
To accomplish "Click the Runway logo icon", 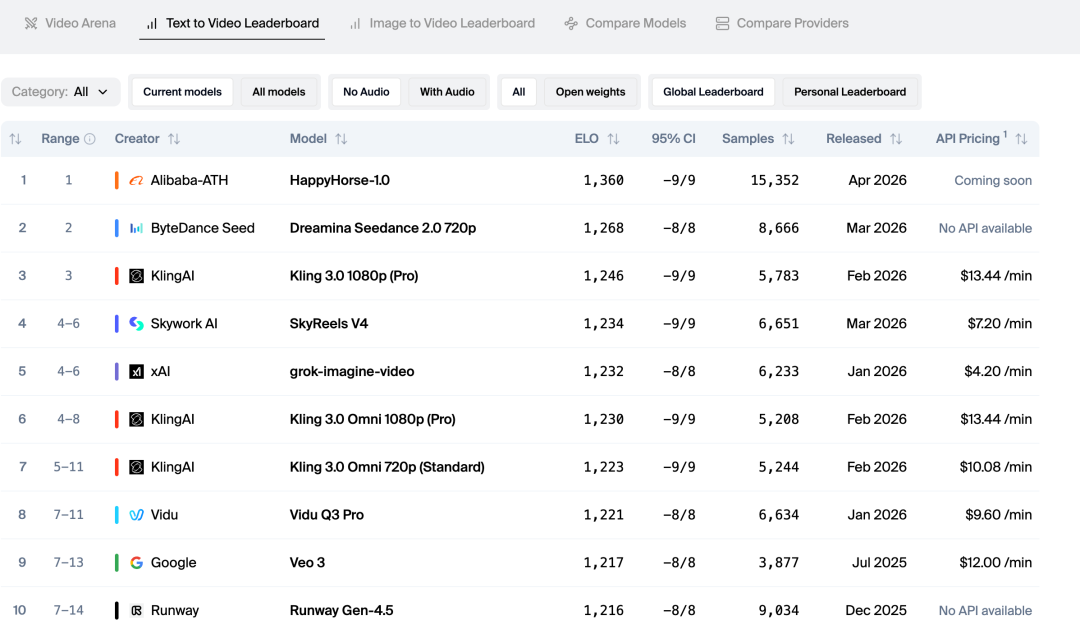I will (x=137, y=611).
